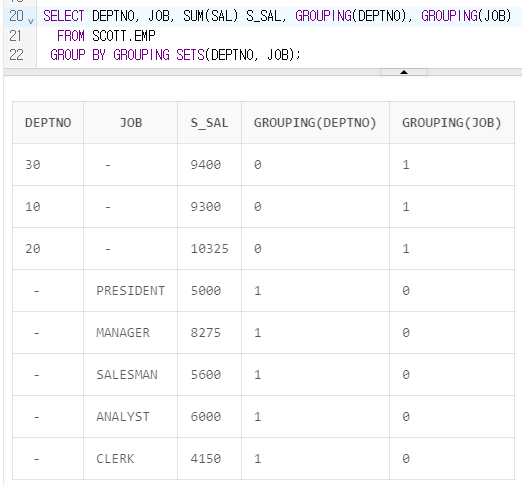
Task: Click the GROUPING(JOB) column header
Action: pyautogui.click(x=452, y=123)
